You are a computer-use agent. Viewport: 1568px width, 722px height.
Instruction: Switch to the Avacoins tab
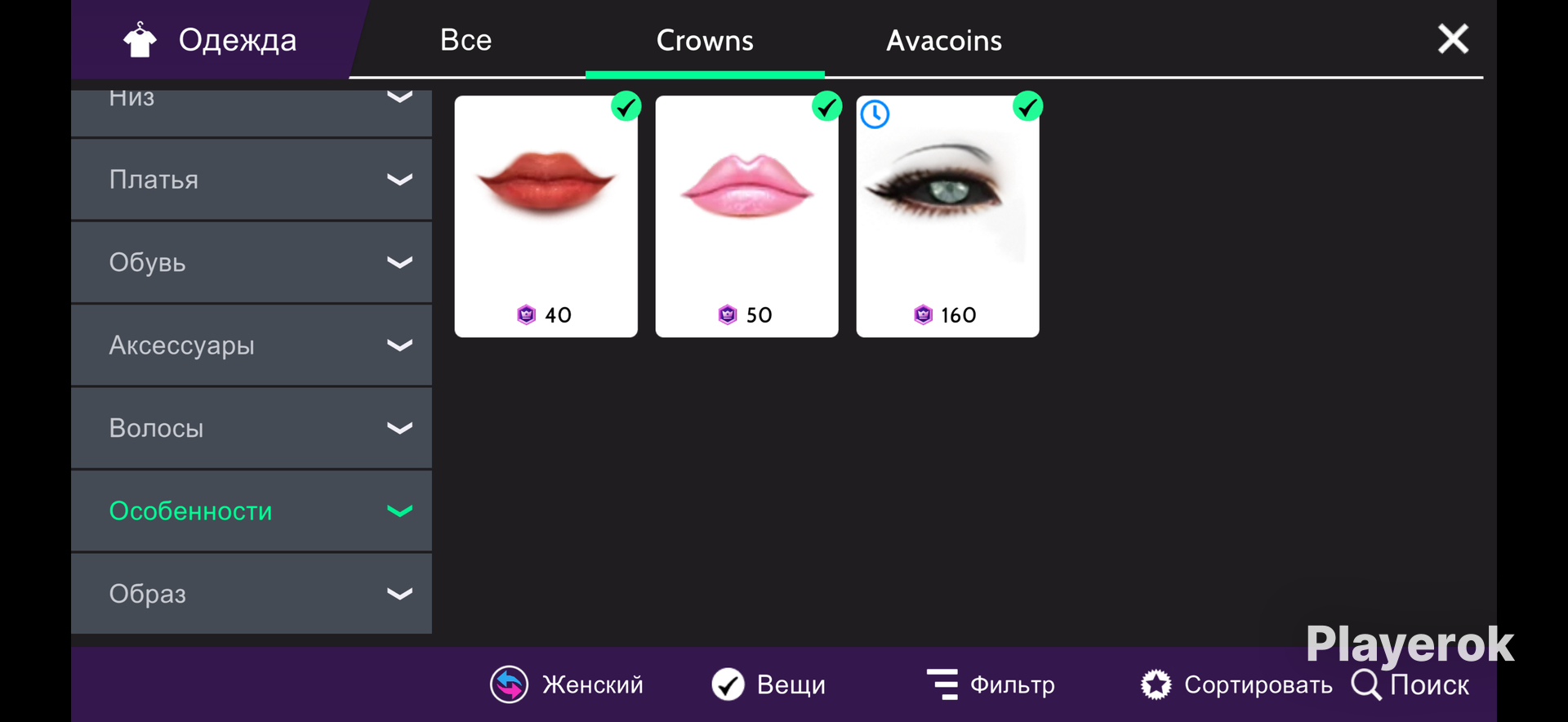tap(944, 40)
